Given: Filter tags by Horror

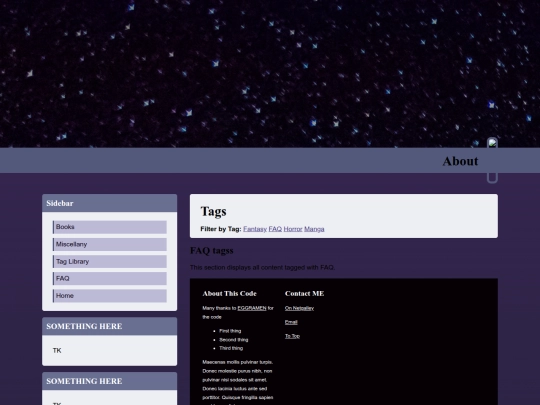Looking at the screenshot, I should click(293, 229).
